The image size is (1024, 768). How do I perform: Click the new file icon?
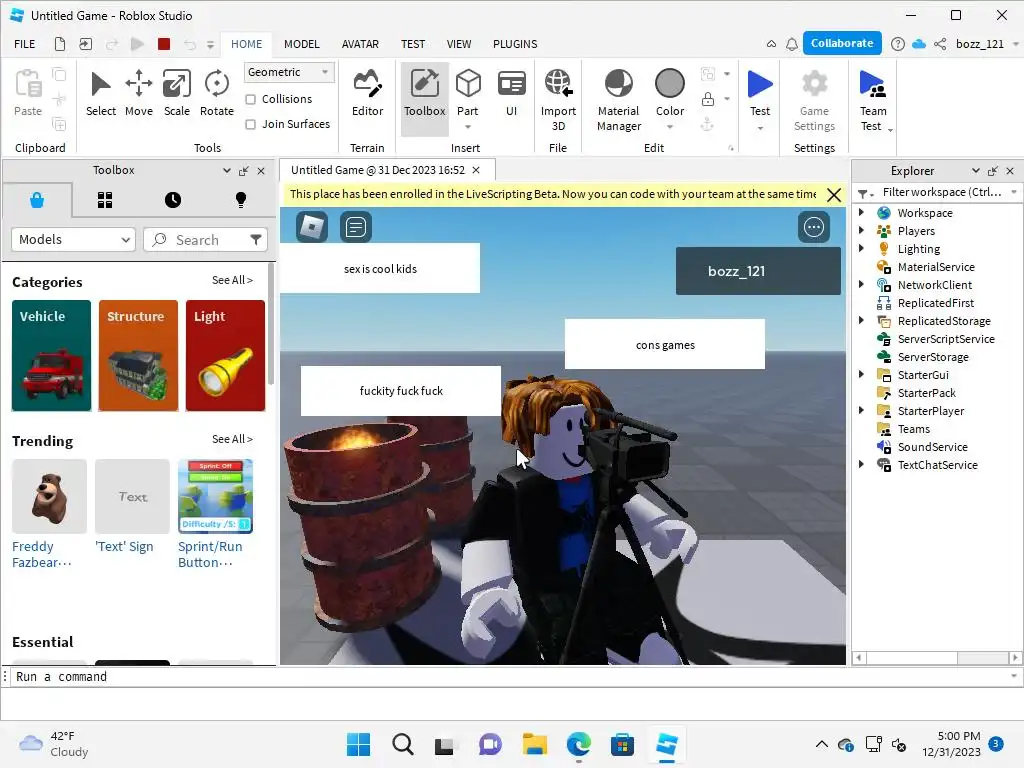click(59, 44)
